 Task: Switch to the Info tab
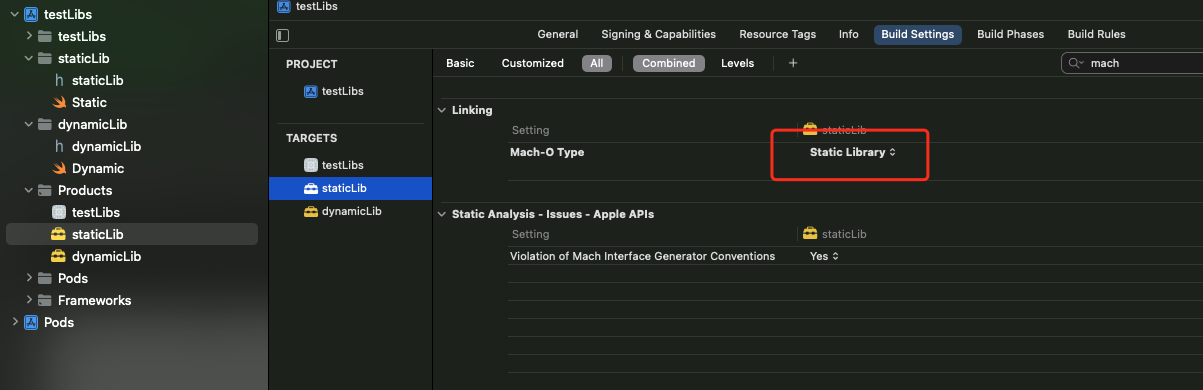point(848,34)
